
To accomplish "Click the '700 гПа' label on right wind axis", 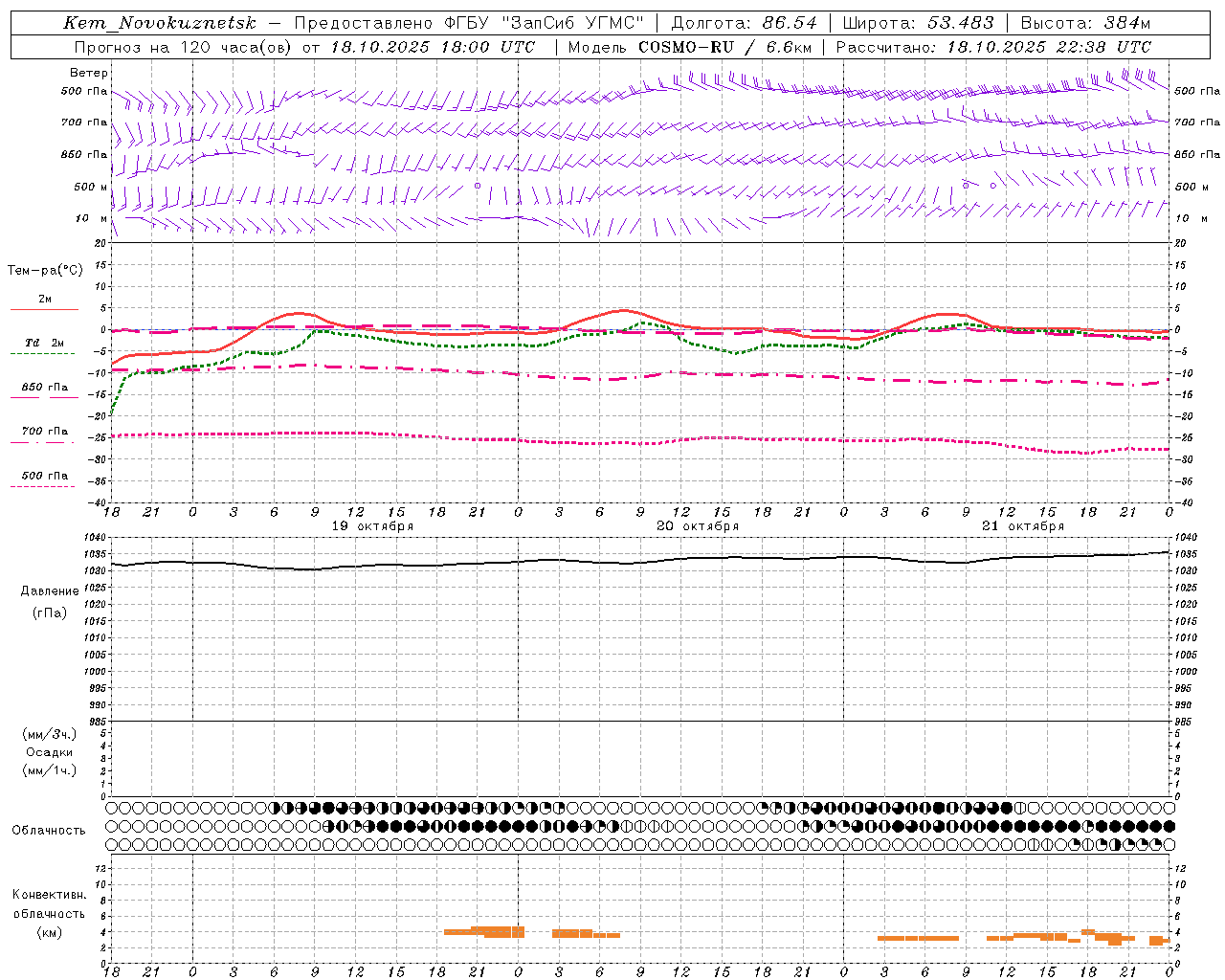I will [x=1197, y=122].
